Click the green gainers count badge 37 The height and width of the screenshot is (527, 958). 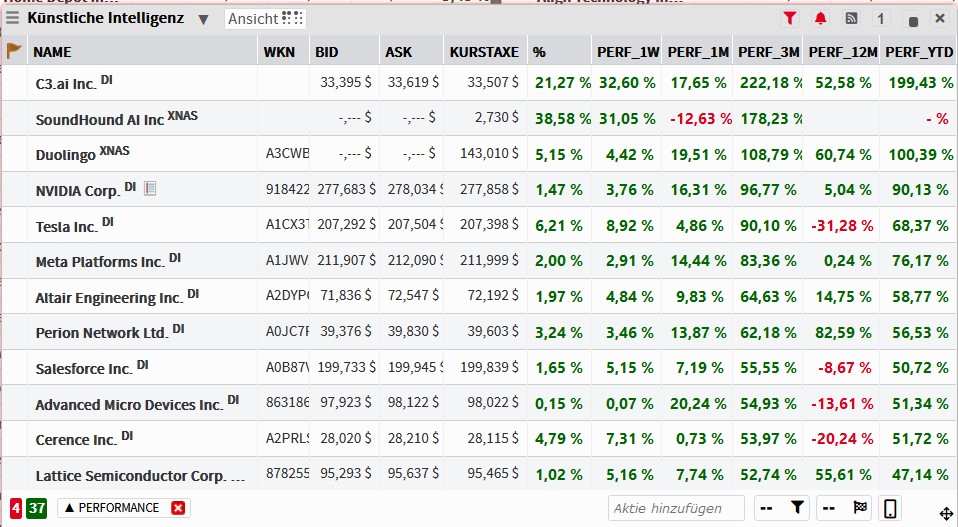click(37, 508)
